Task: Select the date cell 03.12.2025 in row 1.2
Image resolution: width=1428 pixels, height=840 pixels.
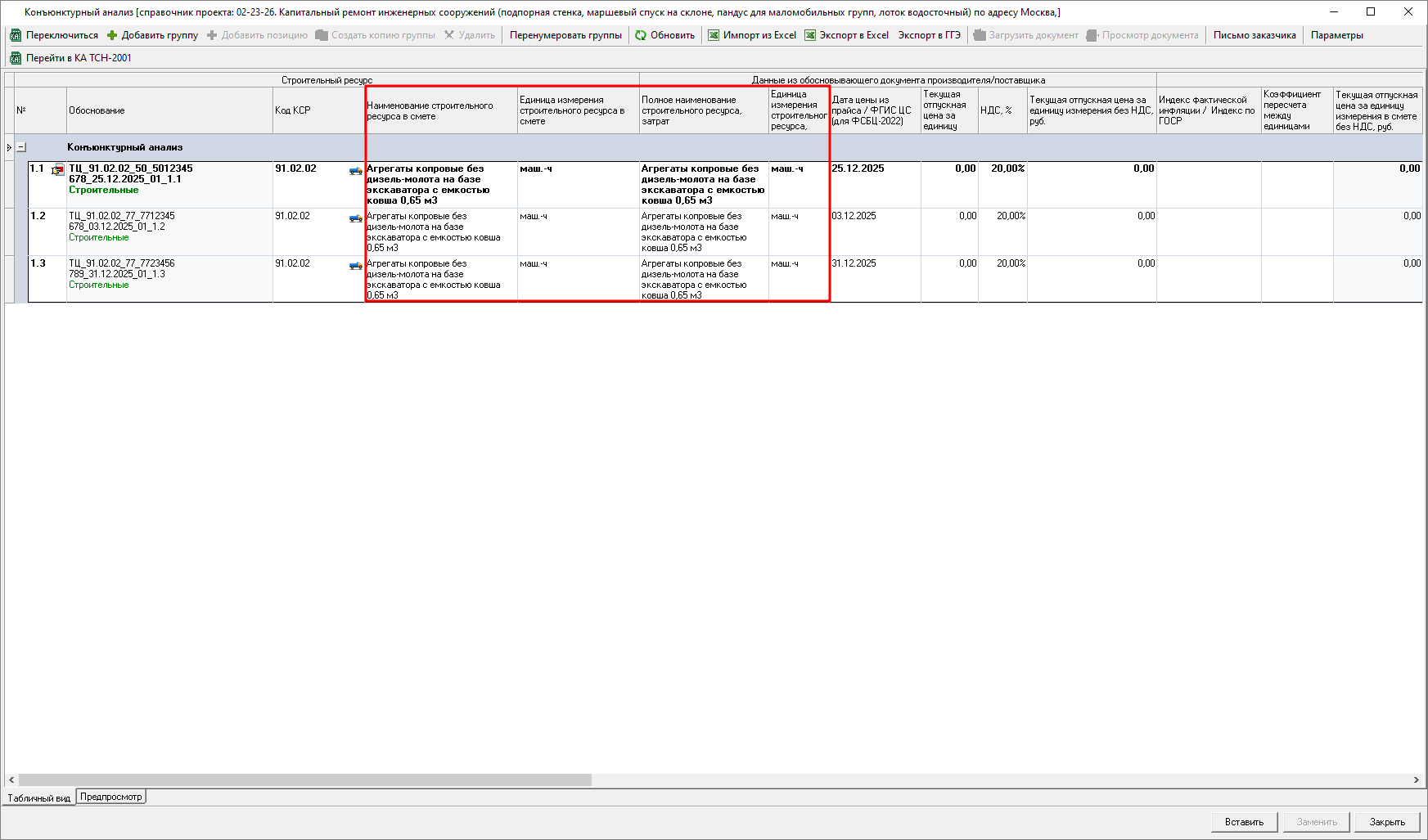Action: [854, 216]
